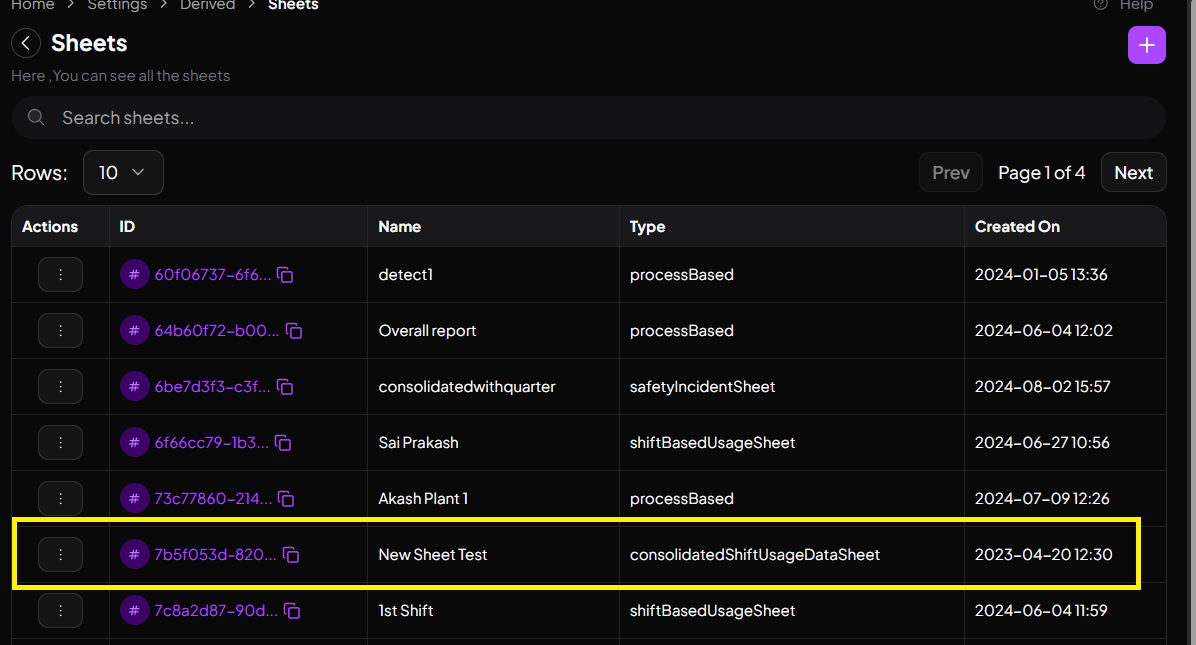The height and width of the screenshot is (645, 1196).
Task: Open sheet ID 60f06737-6f6...
Action: [213, 274]
